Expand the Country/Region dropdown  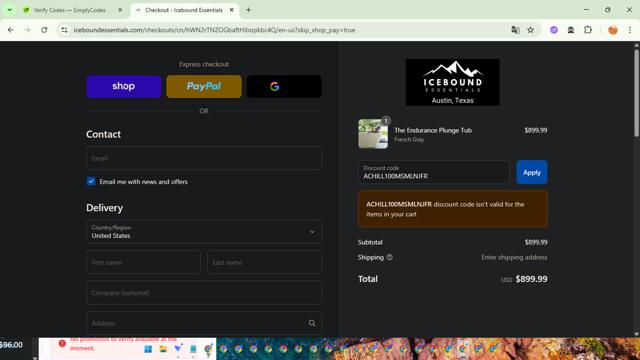click(x=204, y=231)
